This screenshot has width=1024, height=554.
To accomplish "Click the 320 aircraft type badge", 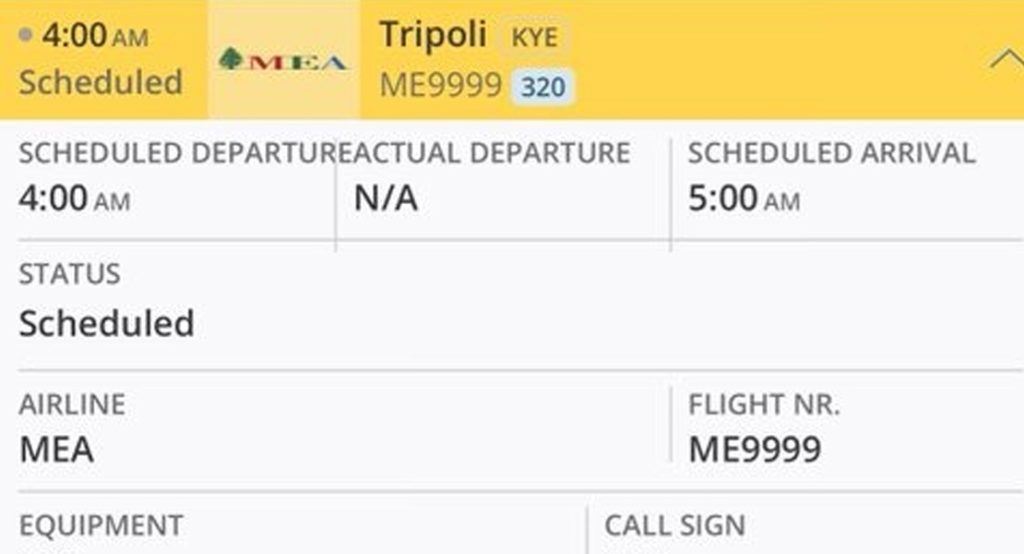I will (x=543, y=87).
